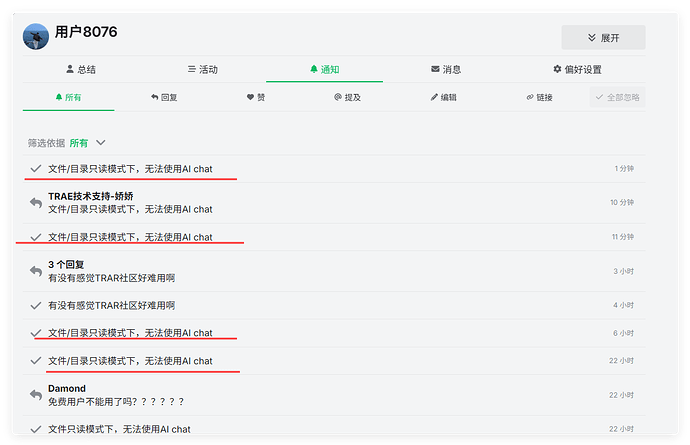Show only 回复 notifications

point(164,97)
